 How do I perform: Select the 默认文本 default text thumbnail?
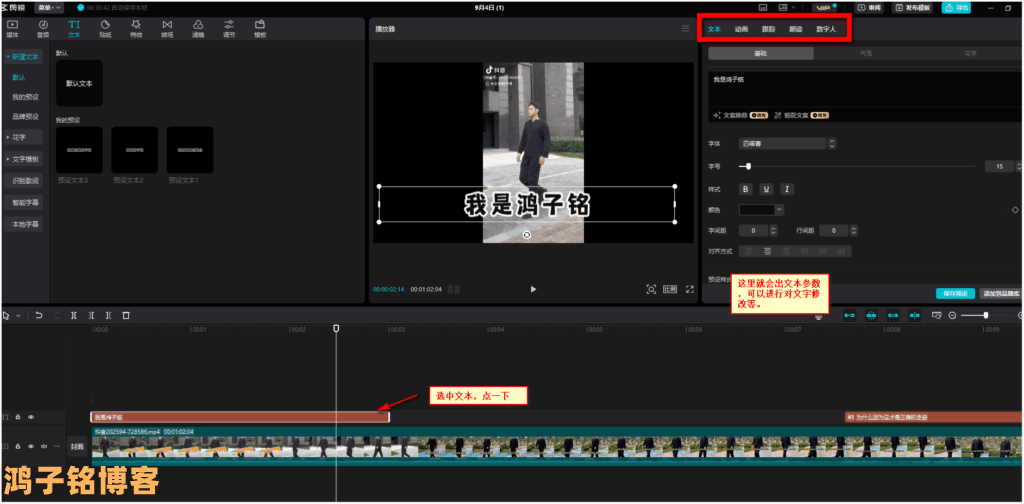79,84
